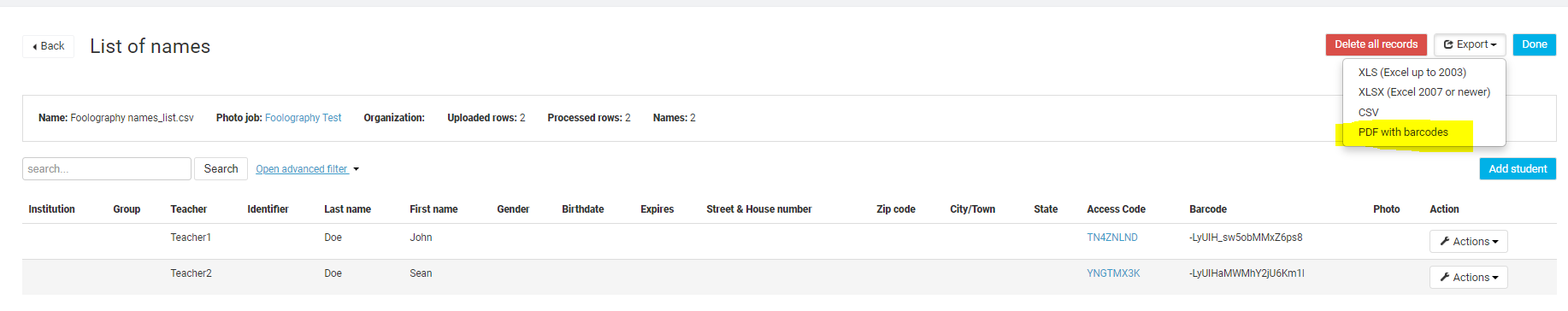Click the Barcode column header

pos(1207,209)
